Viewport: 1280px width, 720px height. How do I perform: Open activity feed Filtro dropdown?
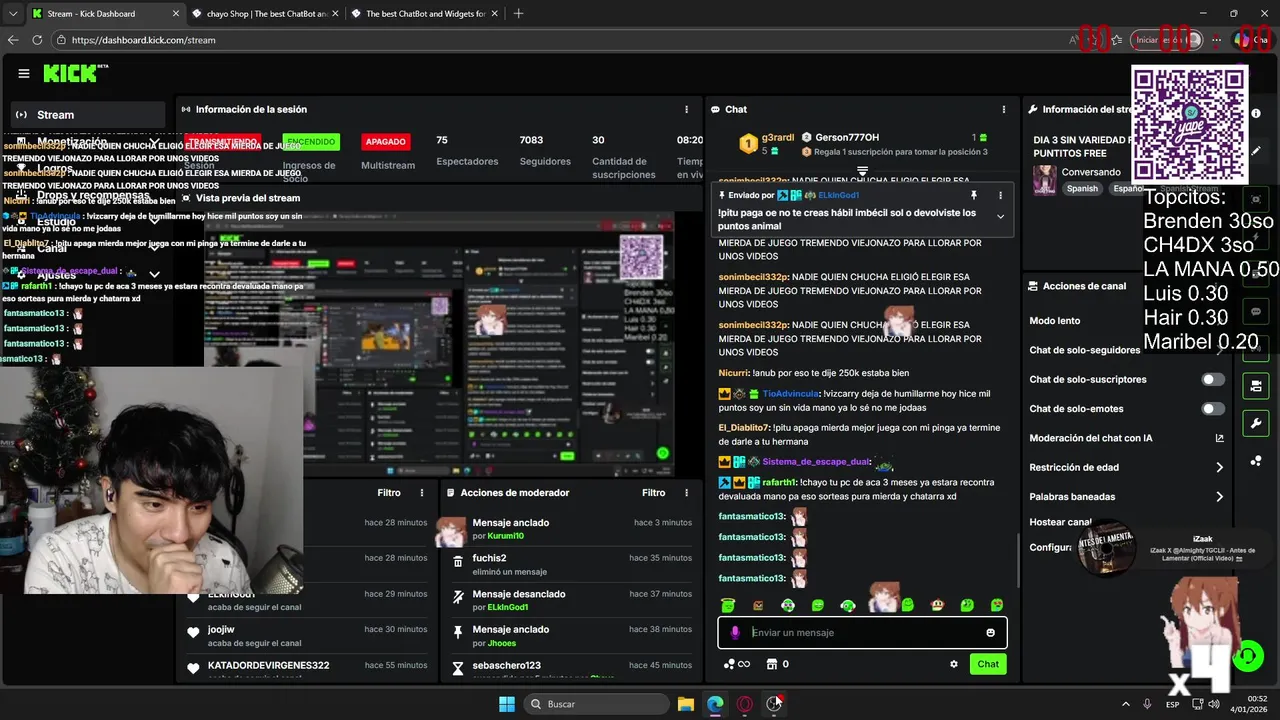pyautogui.click(x=389, y=492)
